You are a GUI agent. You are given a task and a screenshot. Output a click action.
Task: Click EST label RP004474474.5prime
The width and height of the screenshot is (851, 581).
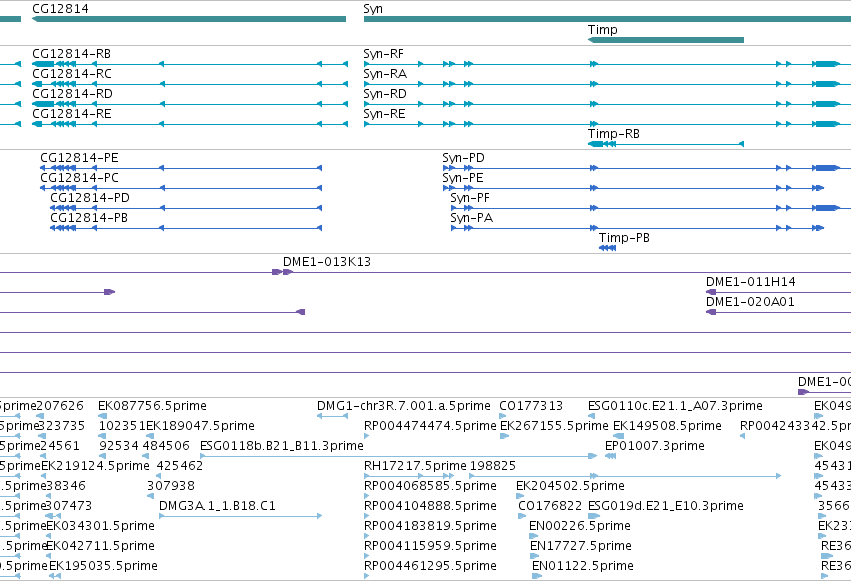[430, 426]
